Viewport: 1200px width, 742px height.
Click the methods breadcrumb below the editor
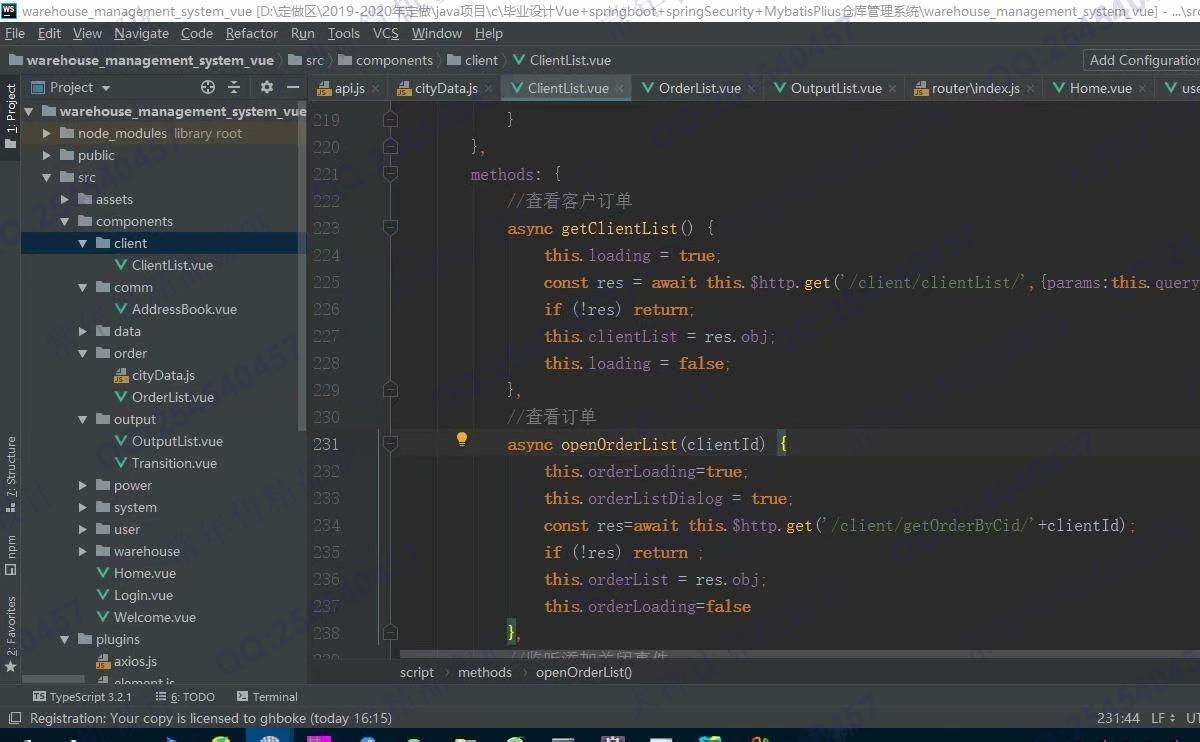tap(485, 672)
